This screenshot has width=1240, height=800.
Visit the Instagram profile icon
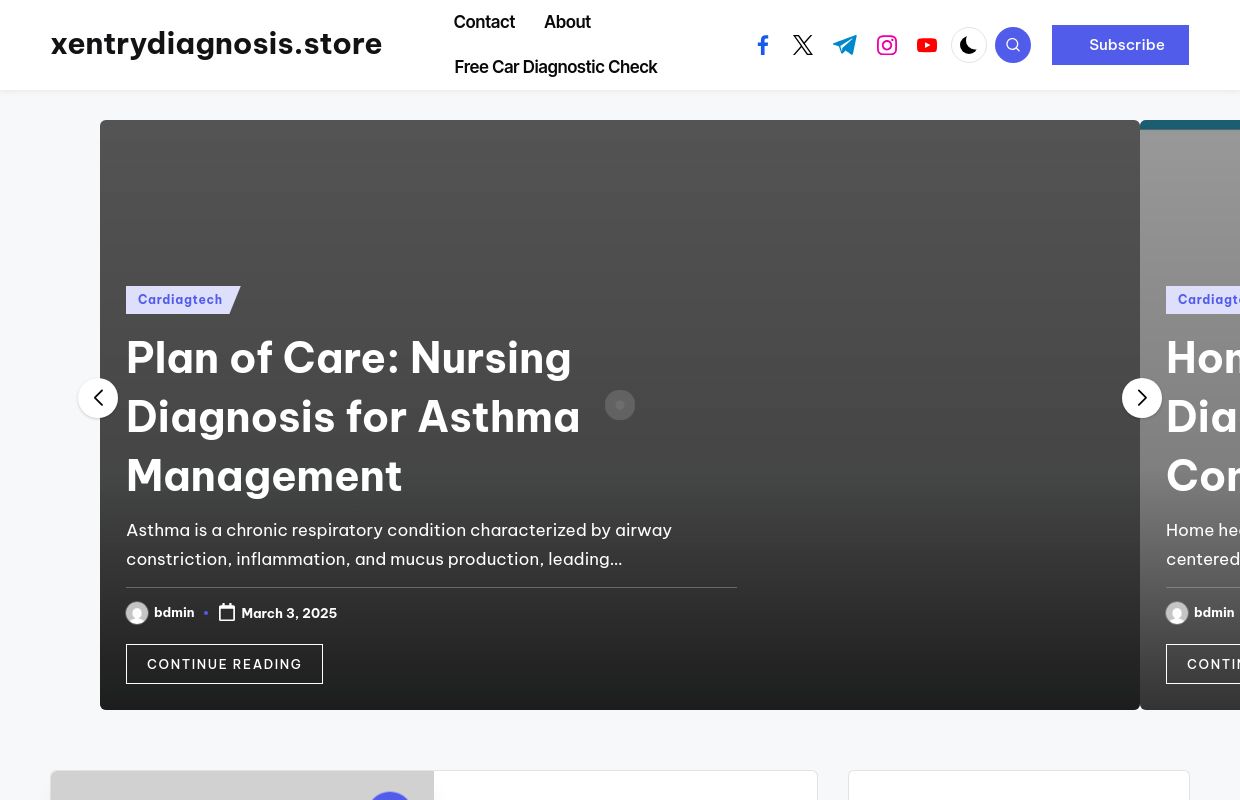(x=887, y=45)
